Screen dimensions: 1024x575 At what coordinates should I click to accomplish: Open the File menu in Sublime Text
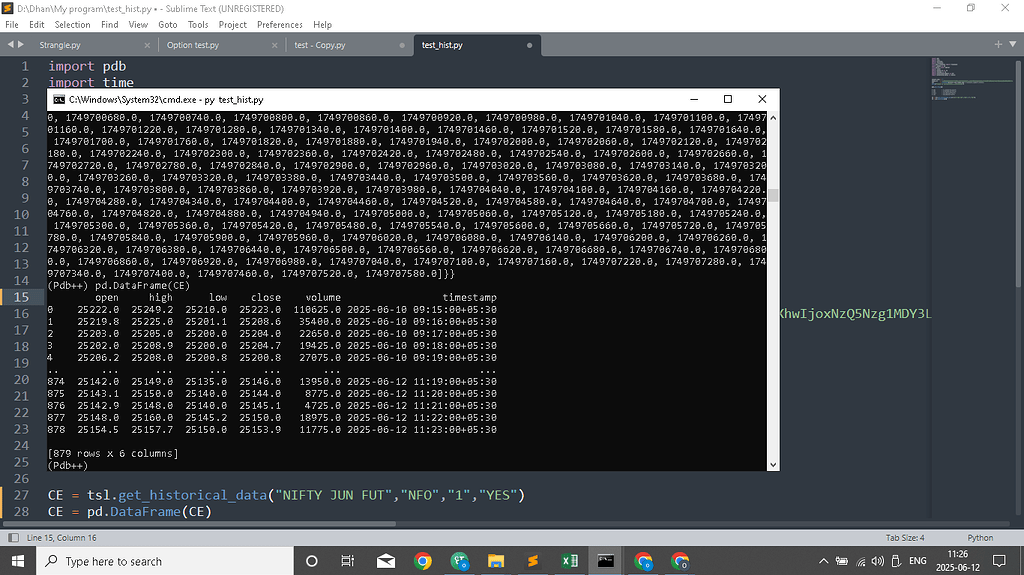click(12, 24)
